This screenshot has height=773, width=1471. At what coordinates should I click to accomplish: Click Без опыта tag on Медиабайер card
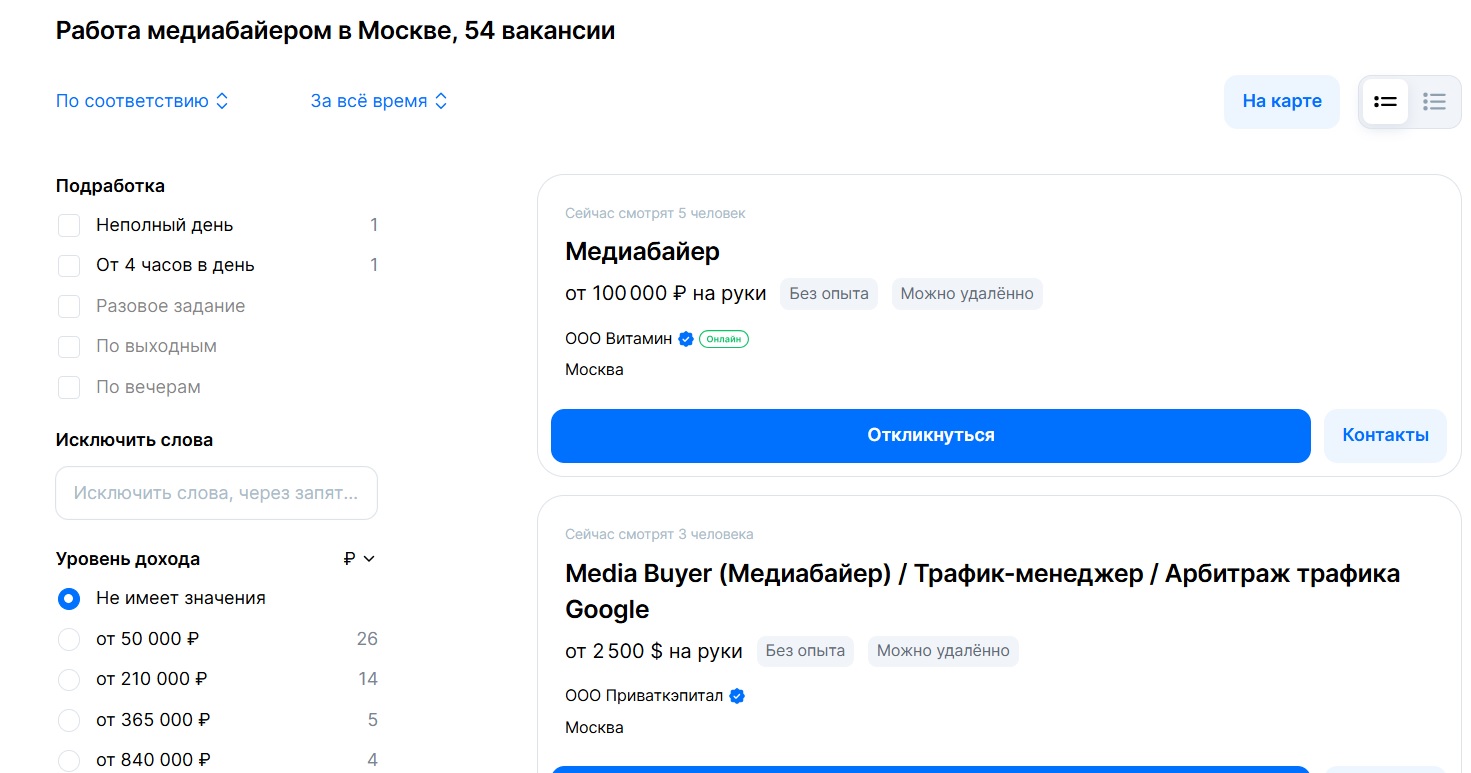pos(829,294)
